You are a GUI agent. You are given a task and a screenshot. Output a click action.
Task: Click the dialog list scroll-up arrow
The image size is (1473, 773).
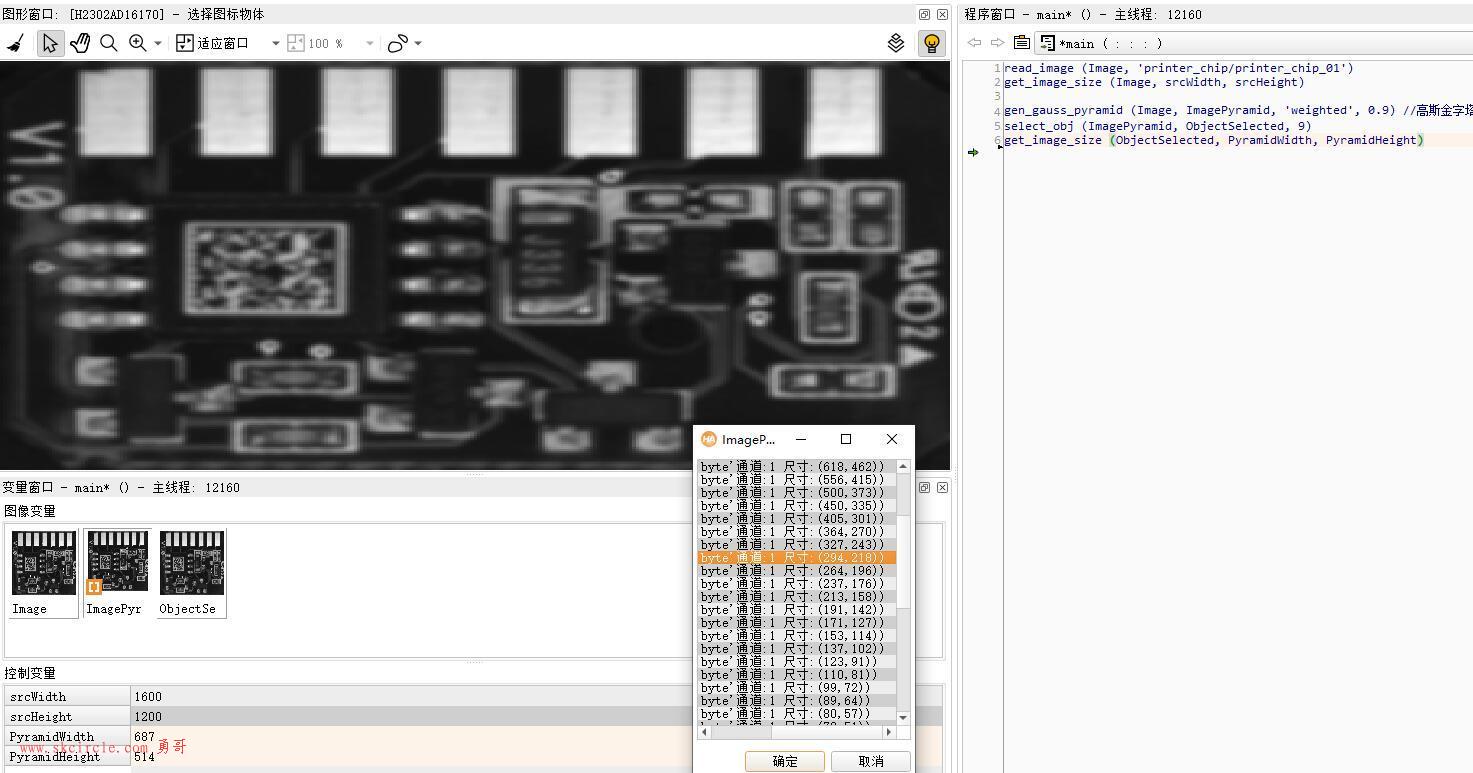pos(903,467)
